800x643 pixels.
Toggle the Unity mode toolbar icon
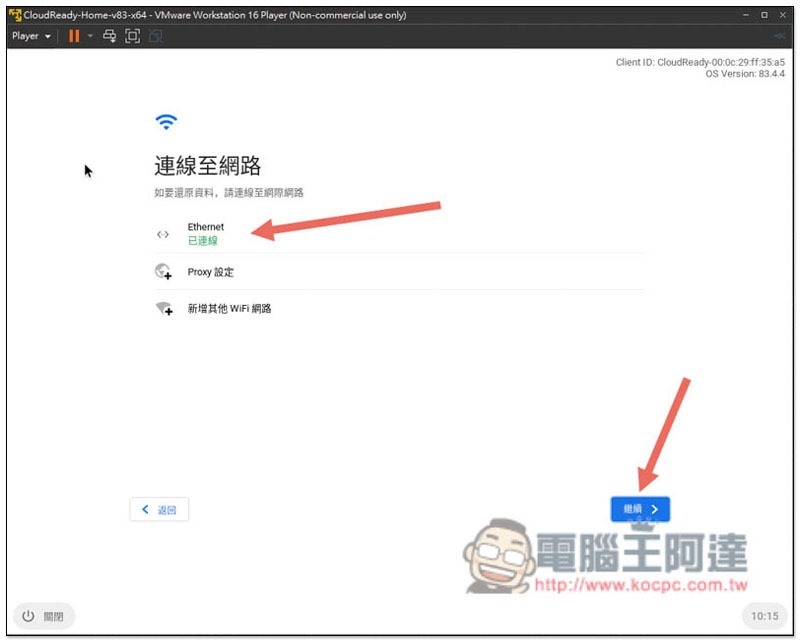[156, 36]
